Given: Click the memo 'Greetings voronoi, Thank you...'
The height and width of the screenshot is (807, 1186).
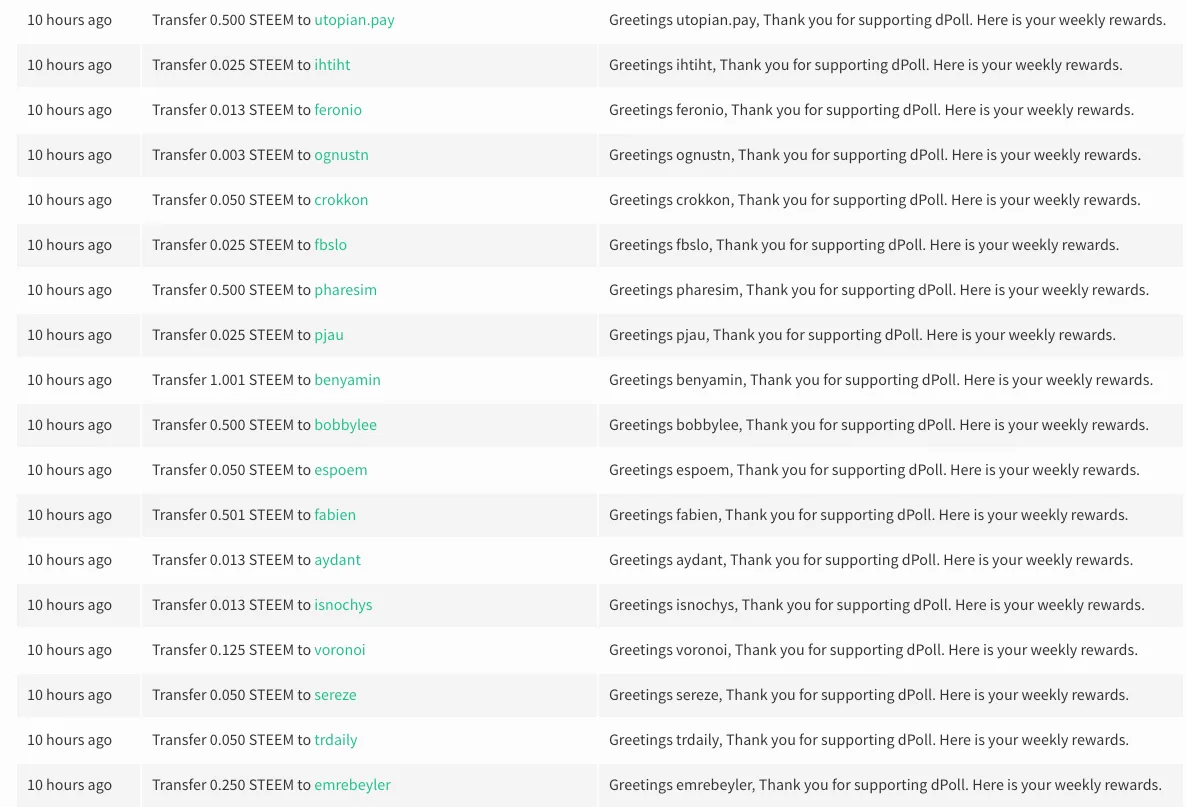Looking at the screenshot, I should [874, 650].
